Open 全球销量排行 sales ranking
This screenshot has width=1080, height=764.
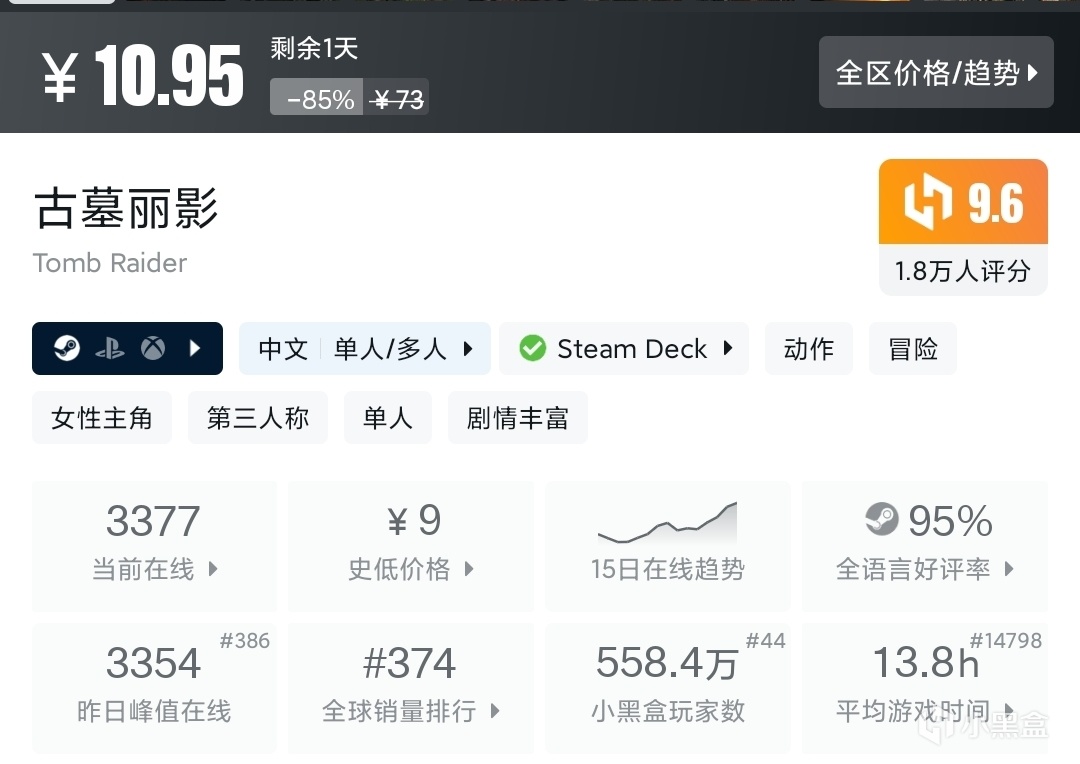(x=411, y=687)
